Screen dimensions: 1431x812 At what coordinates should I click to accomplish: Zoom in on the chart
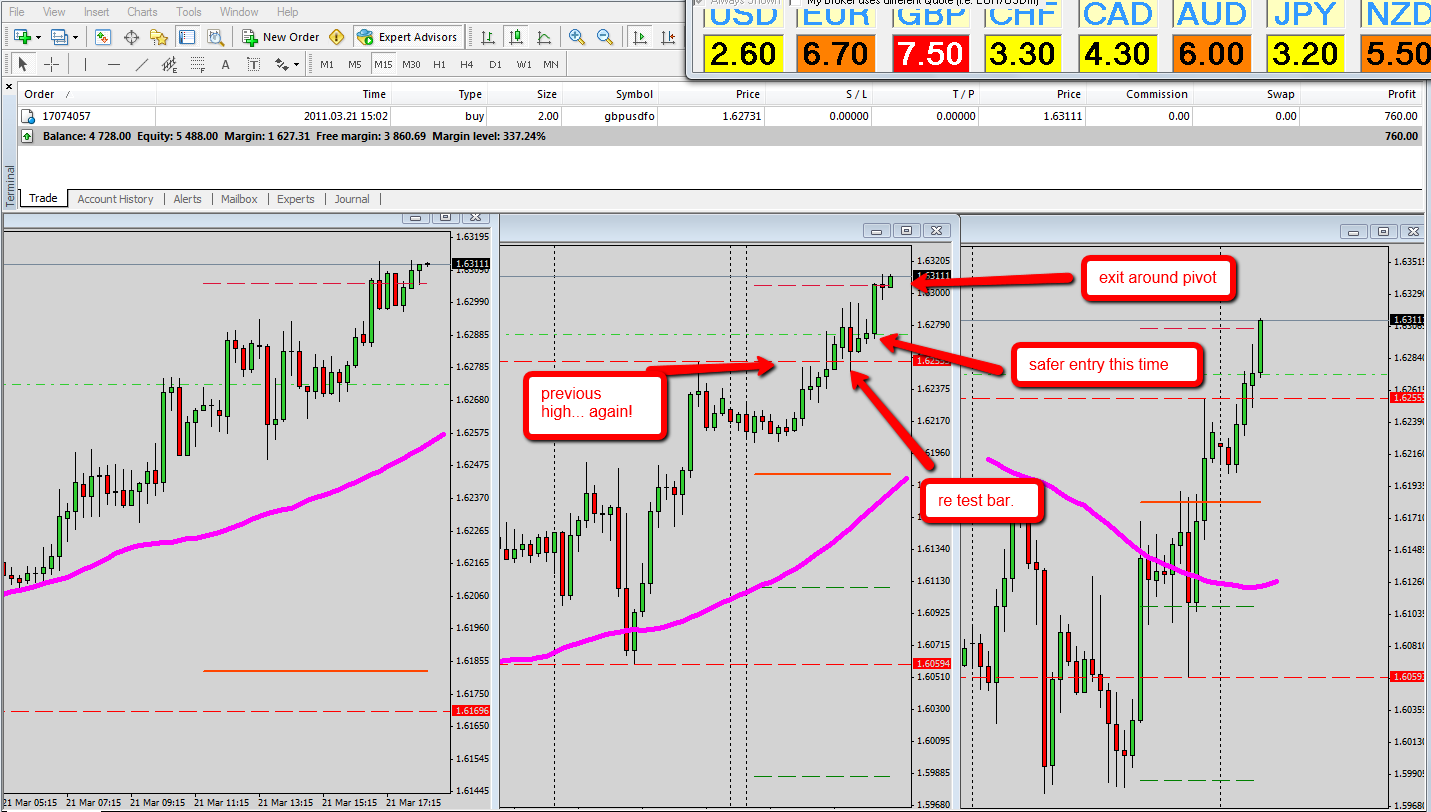(x=577, y=37)
